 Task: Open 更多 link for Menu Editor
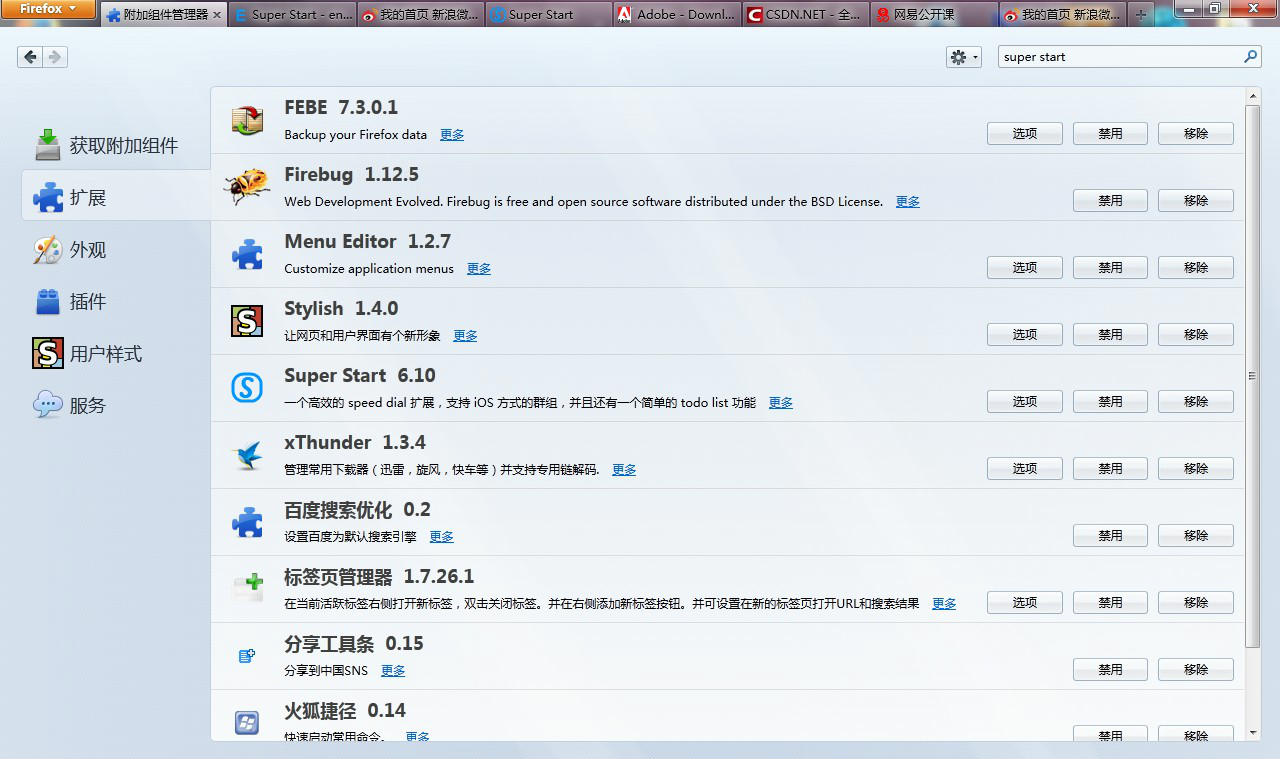(479, 269)
